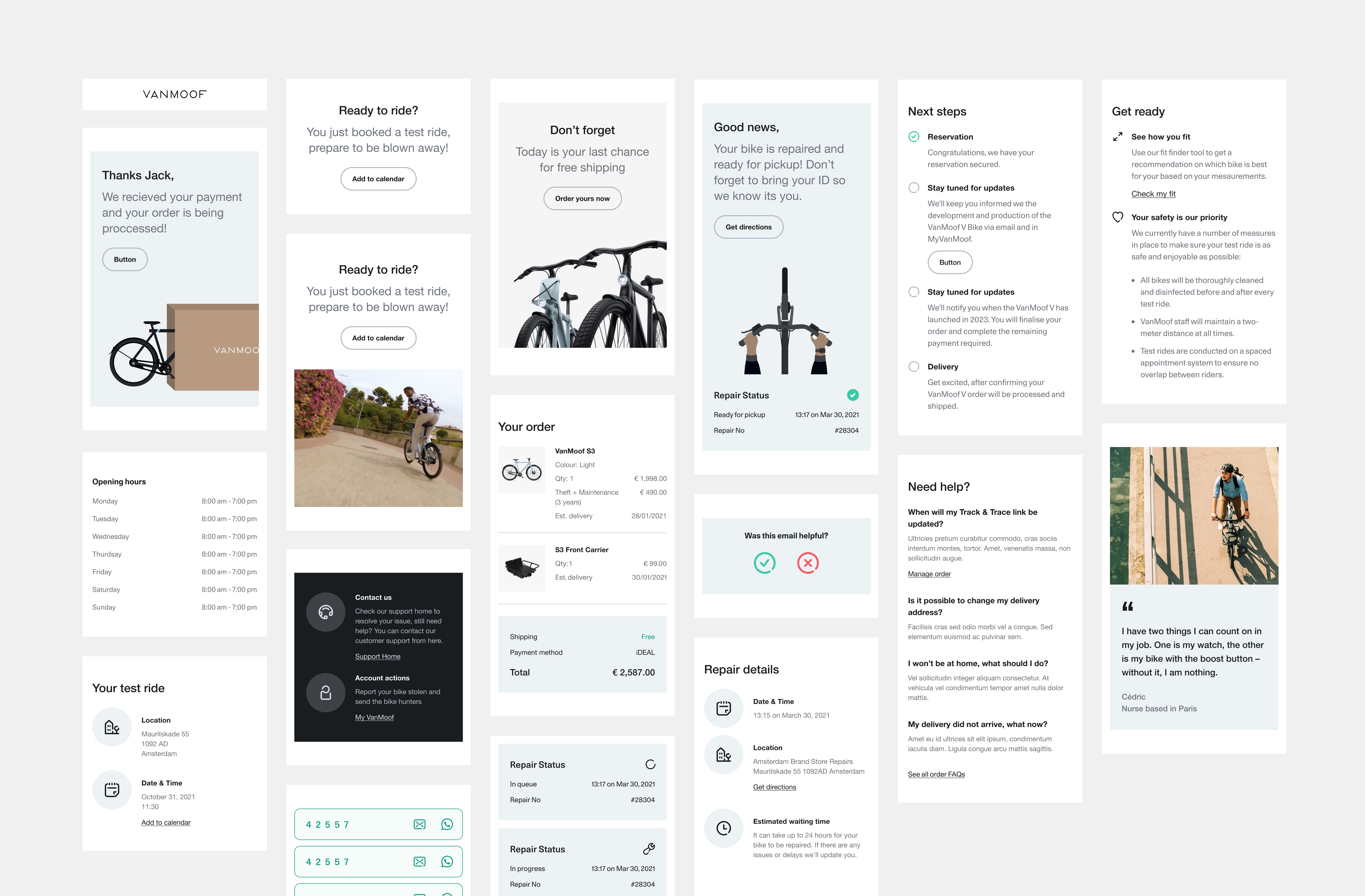Click the VanMoof S3 product thumbnail

tap(521, 470)
